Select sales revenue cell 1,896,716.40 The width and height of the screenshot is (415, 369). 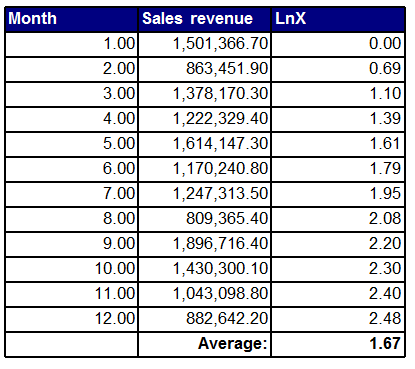coord(205,244)
